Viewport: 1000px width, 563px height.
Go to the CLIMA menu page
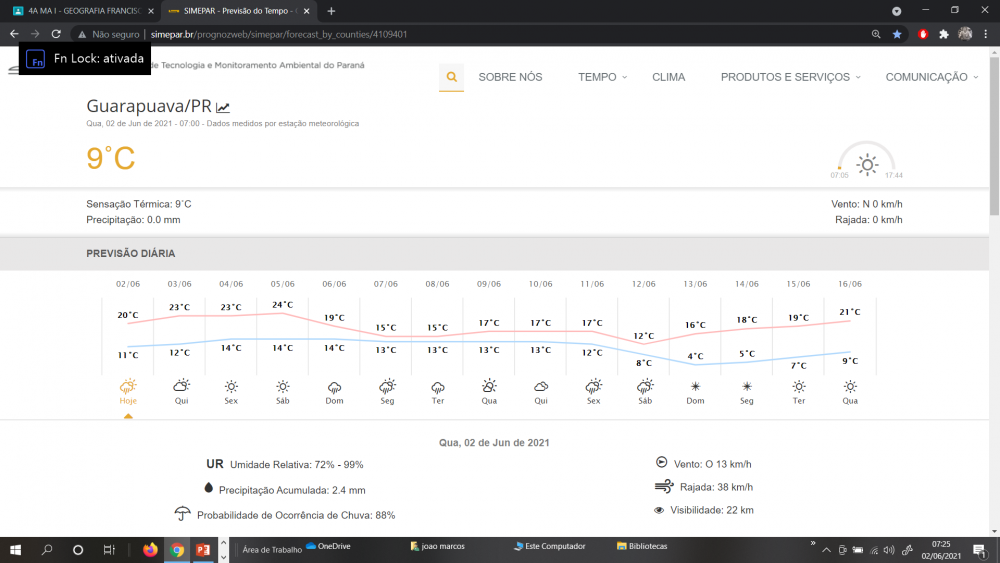tap(668, 77)
